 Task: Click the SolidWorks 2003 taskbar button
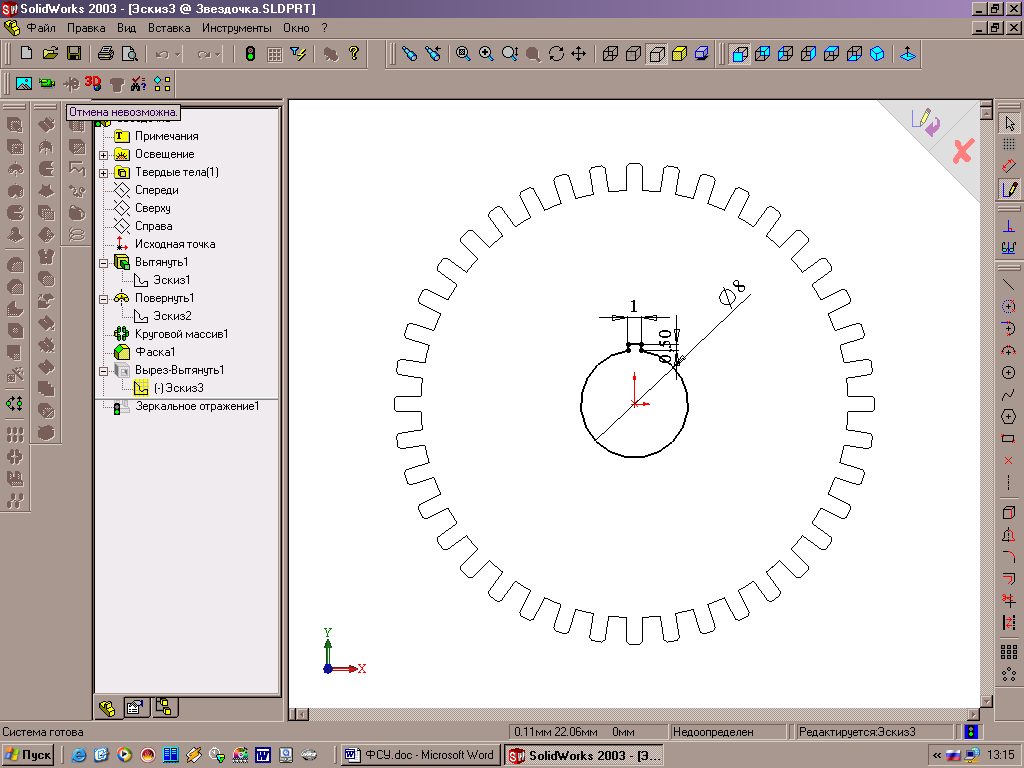tap(584, 755)
